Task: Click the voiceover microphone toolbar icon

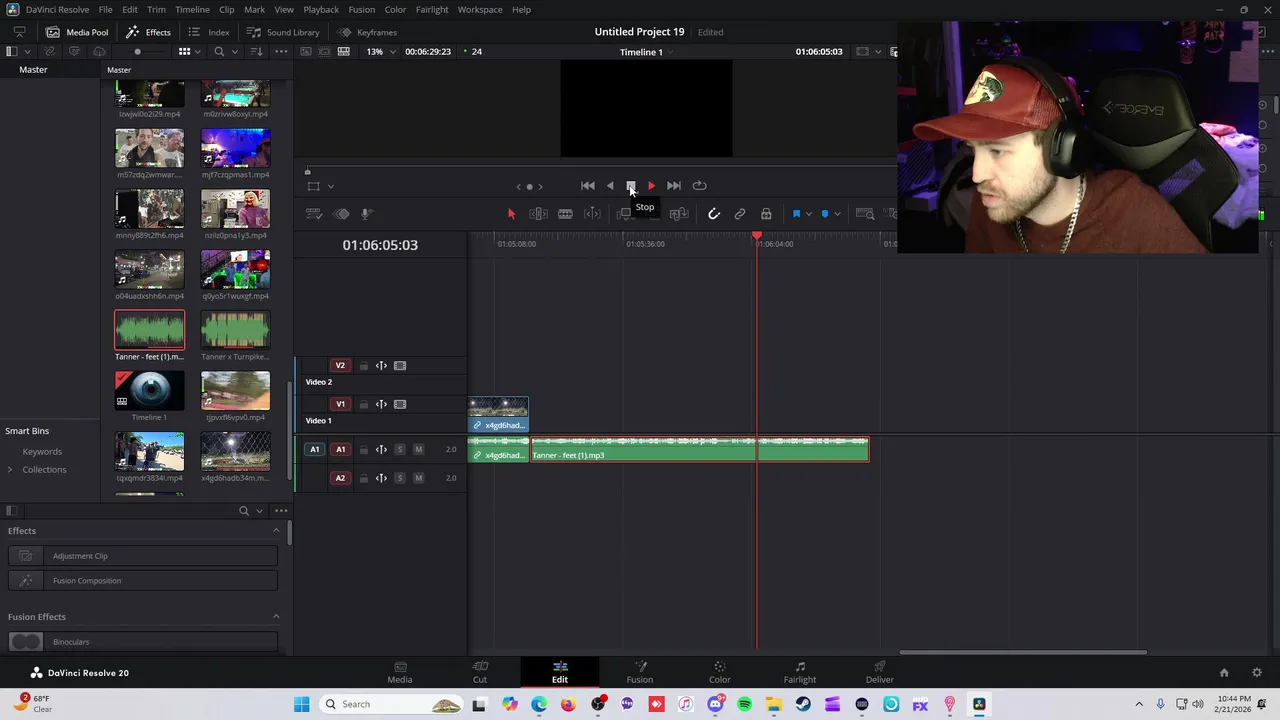Action: (x=367, y=214)
